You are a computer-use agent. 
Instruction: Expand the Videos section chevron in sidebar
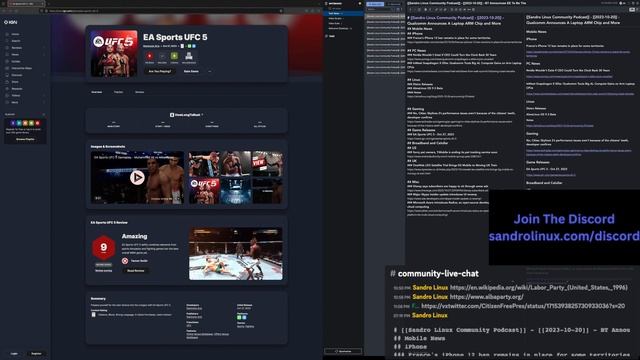[x=44, y=96]
